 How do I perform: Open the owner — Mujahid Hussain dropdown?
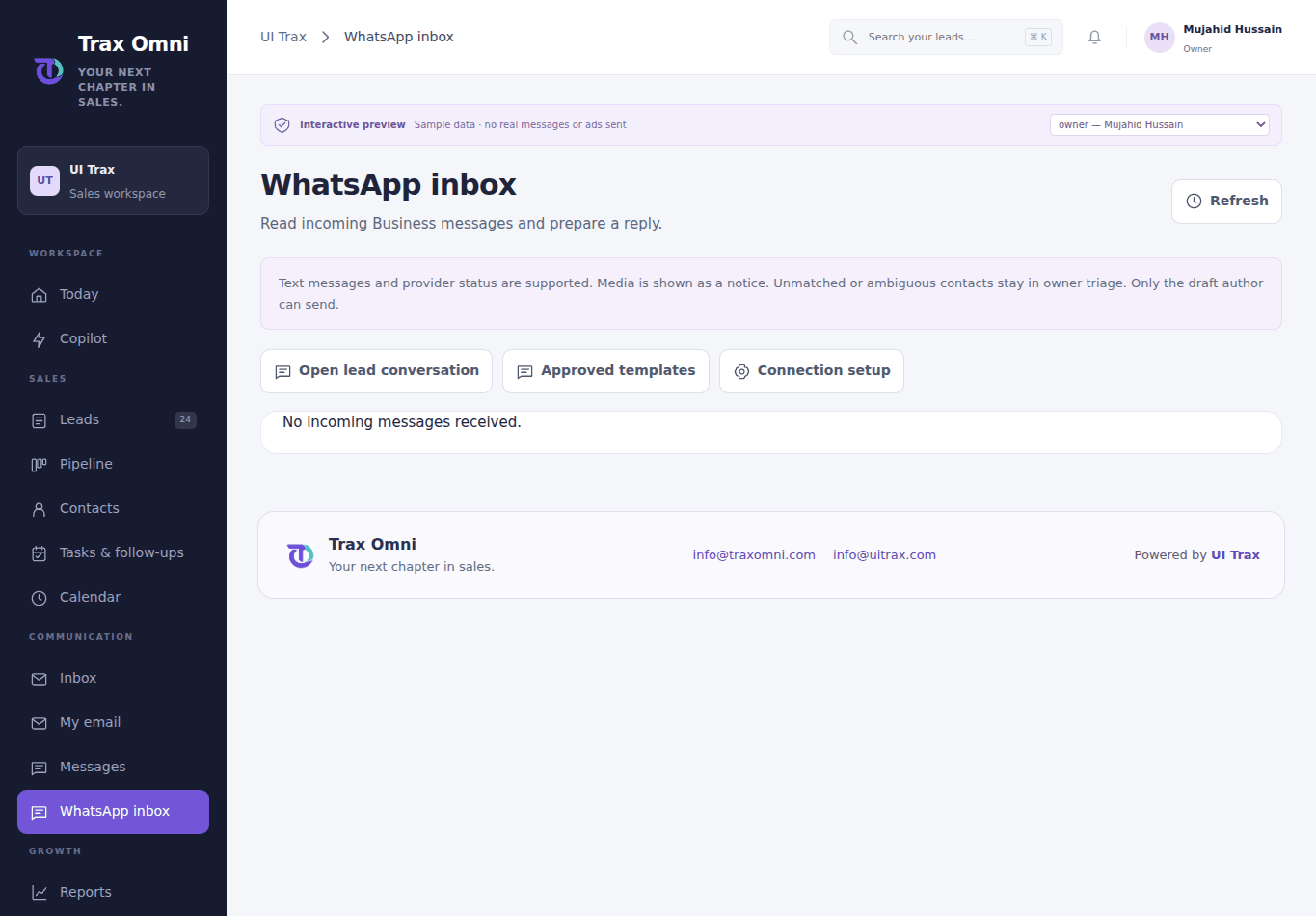[x=1159, y=124]
